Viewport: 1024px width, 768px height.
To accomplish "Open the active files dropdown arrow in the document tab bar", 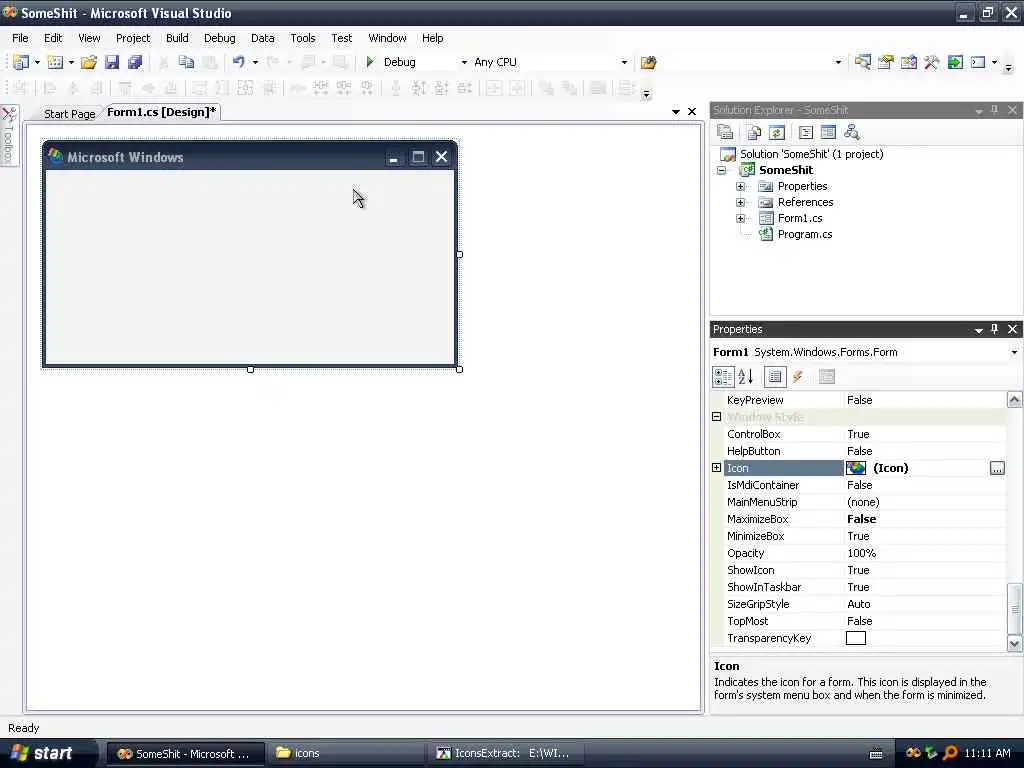I will tap(676, 112).
